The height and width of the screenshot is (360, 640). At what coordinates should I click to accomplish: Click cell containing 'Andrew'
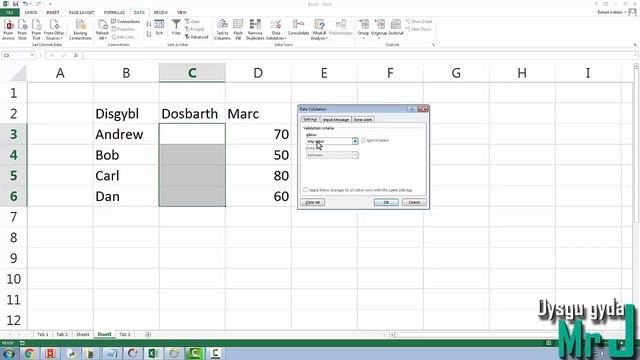126,134
